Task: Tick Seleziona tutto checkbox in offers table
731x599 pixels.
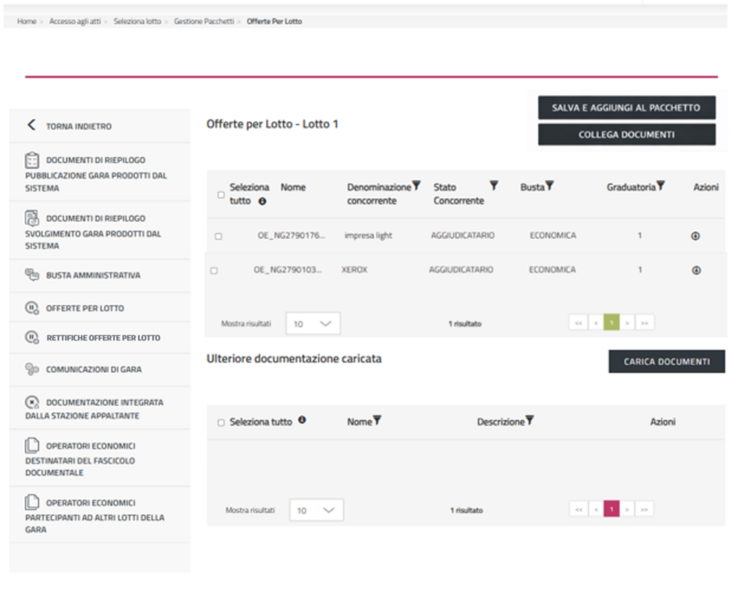Action: click(221, 194)
